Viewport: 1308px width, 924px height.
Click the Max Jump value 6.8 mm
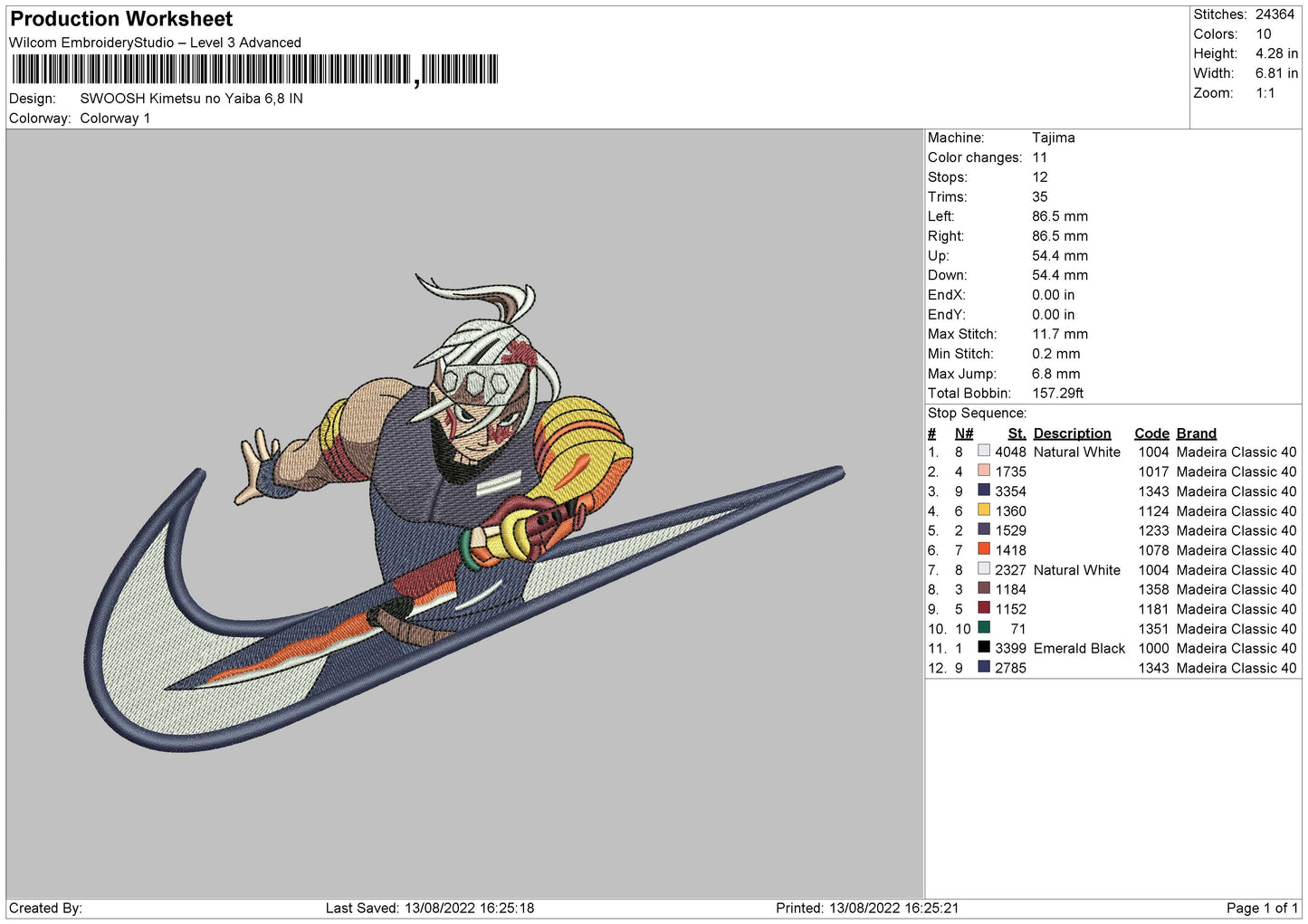1056,374
